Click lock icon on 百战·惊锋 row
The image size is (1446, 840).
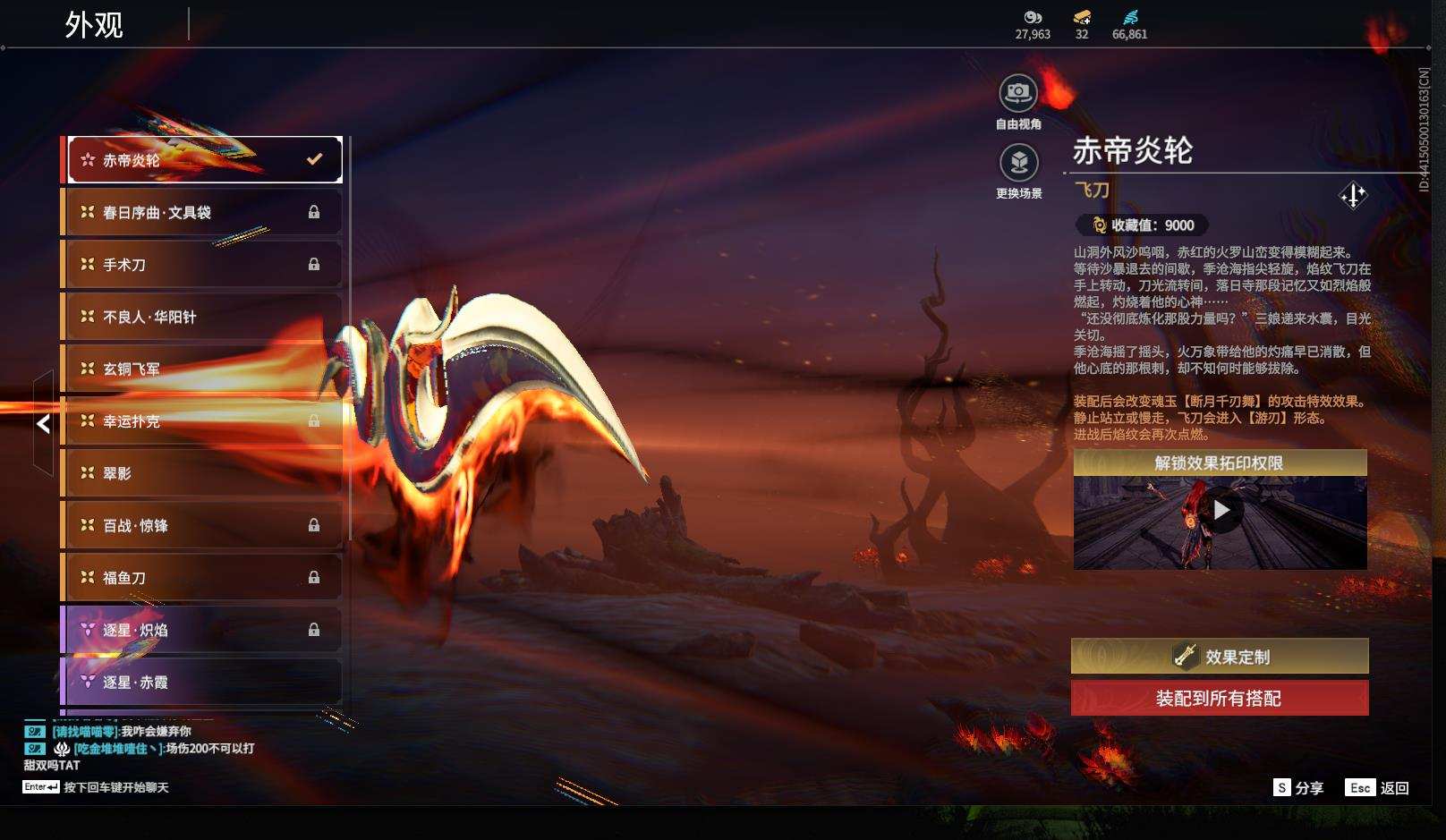click(314, 525)
